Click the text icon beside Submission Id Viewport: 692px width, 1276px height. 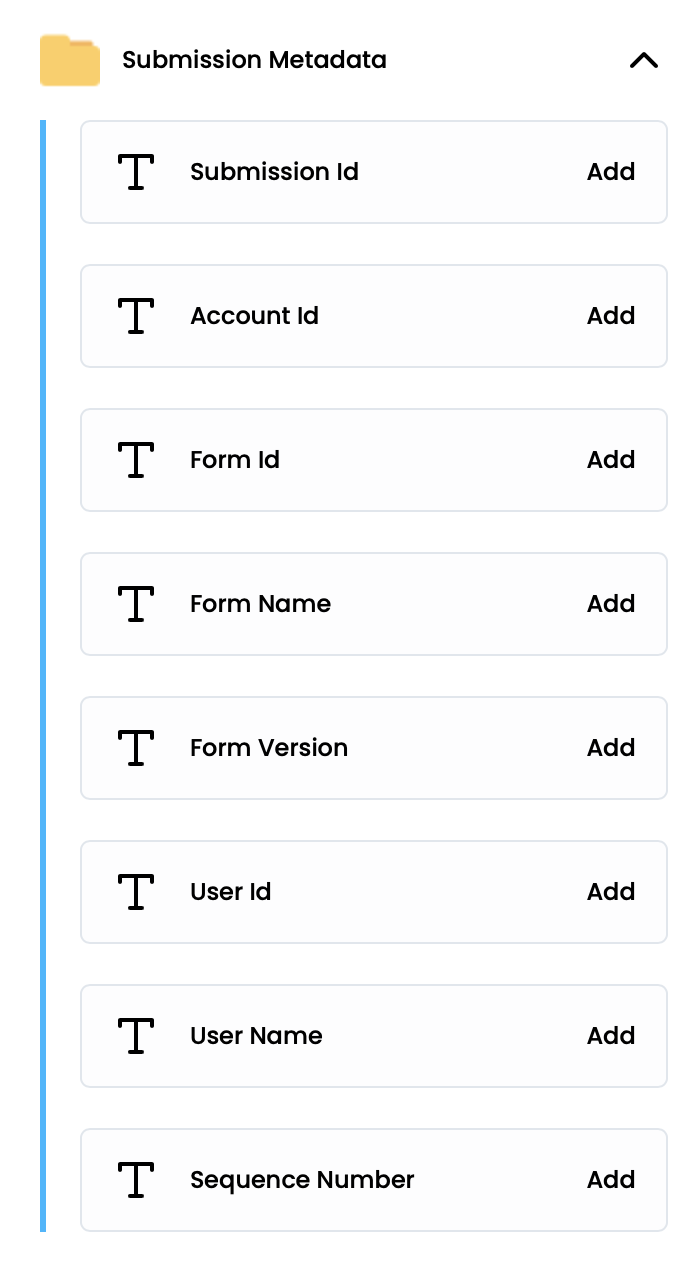coord(136,172)
